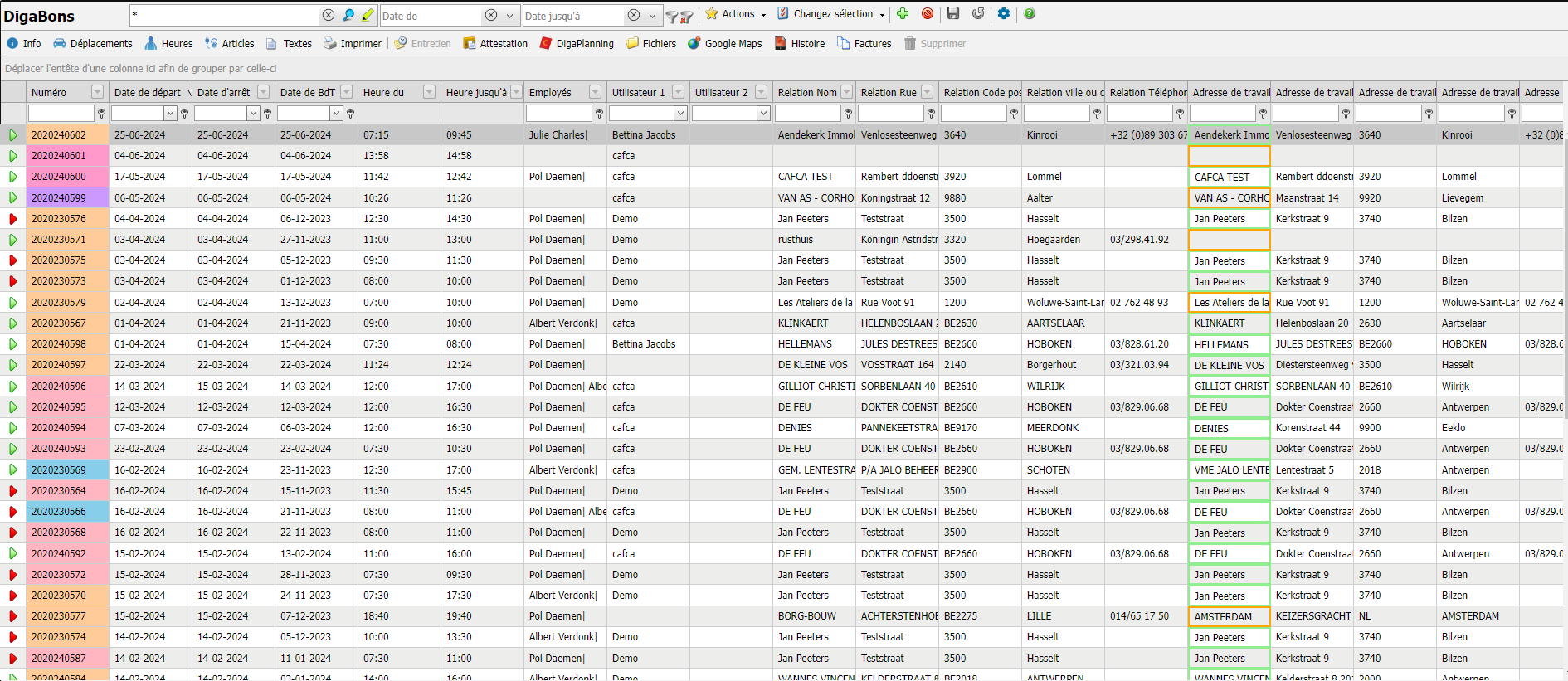Screen dimensions: 1568x681
Task: Open the Utilisateur 1 column header dropdown
Action: pyautogui.click(x=679, y=92)
